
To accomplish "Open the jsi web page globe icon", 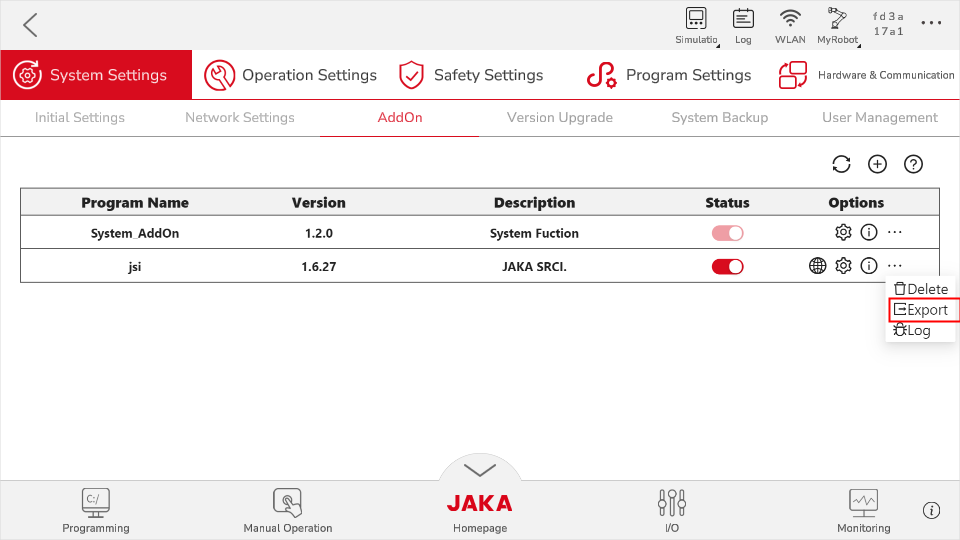I will [817, 266].
